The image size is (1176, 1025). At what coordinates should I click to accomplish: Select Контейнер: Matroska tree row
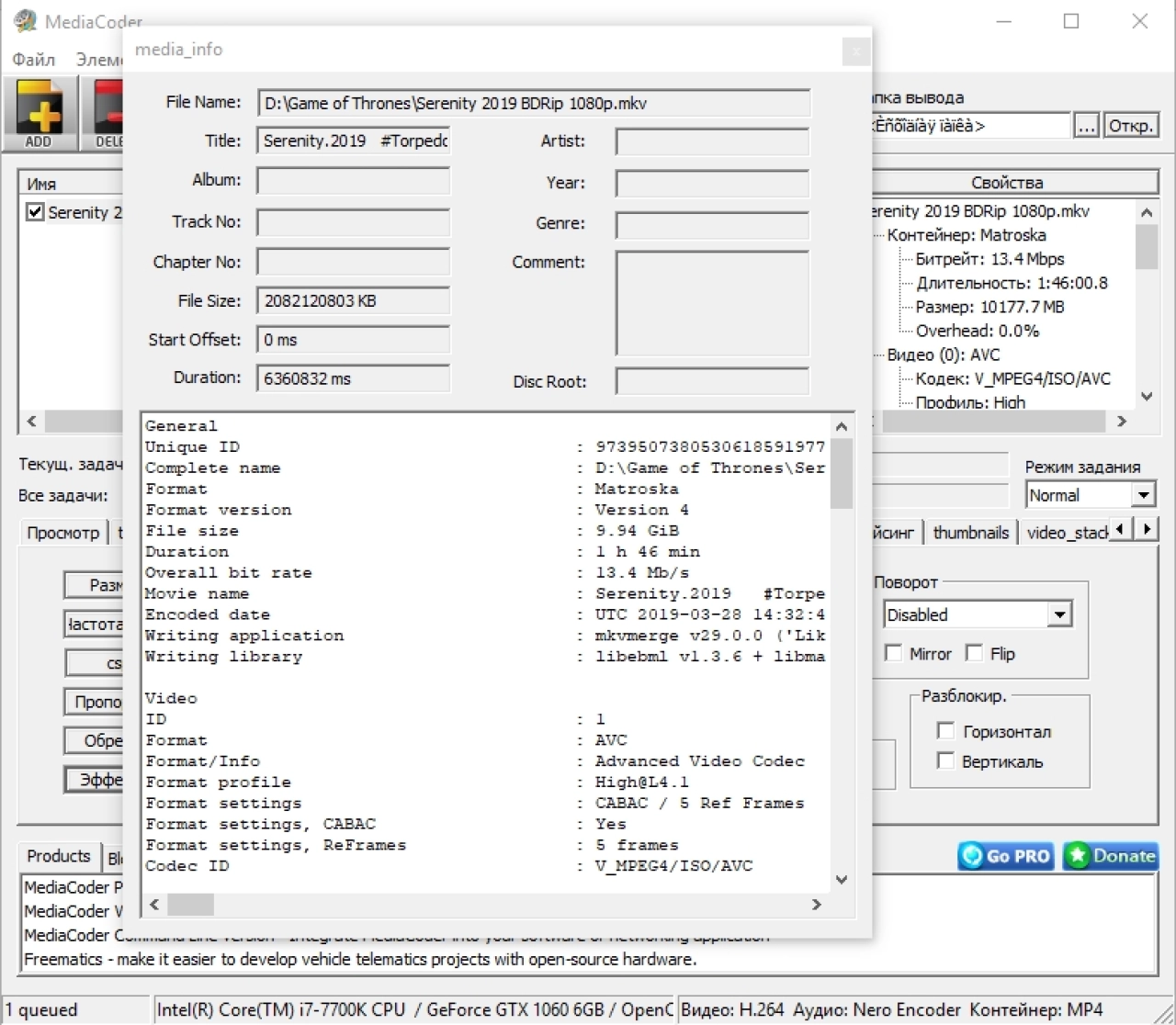pos(967,235)
